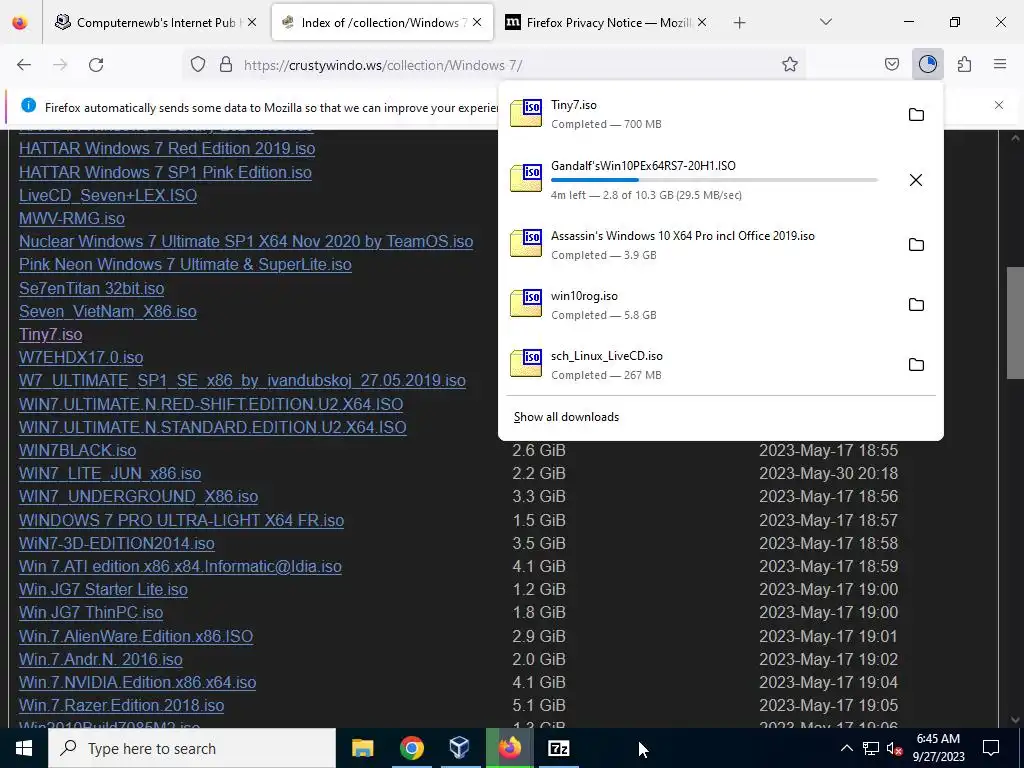Open HATTAR Windows 7 Red Edition 2019.iso link
The height and width of the screenshot is (768, 1024).
click(167, 148)
